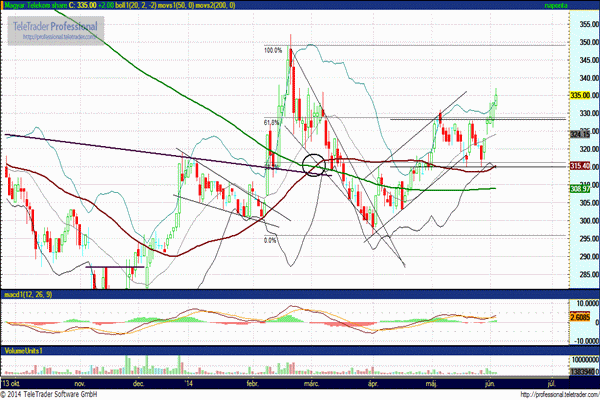Screen dimensions: 600x400
Task: Click the circled moving average crossover marker
Action: (313, 165)
